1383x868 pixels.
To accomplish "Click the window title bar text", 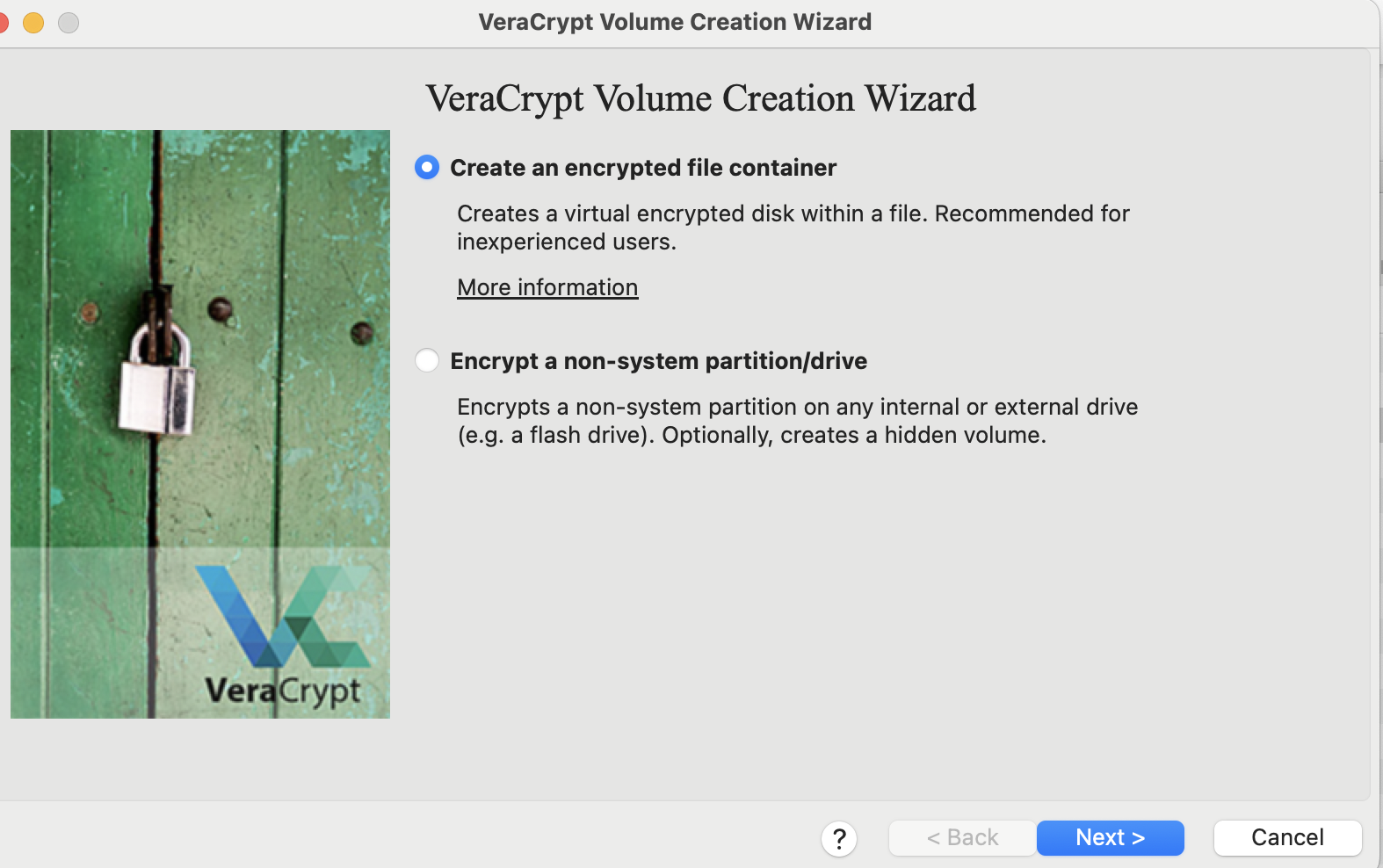I will (675, 22).
